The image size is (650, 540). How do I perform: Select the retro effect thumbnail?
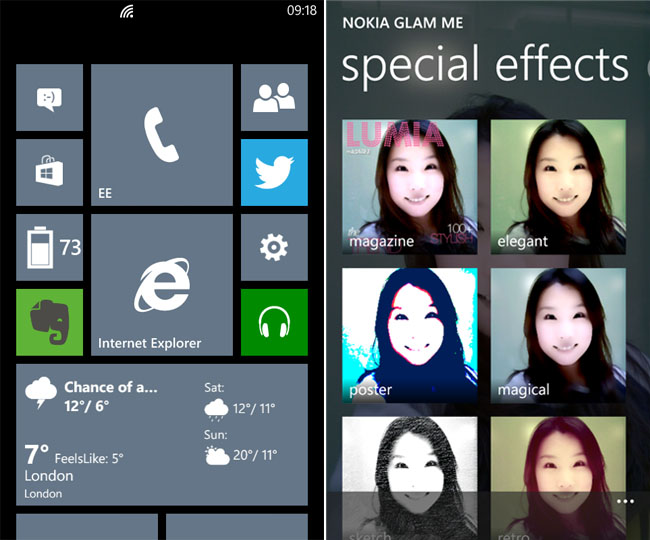[558, 478]
